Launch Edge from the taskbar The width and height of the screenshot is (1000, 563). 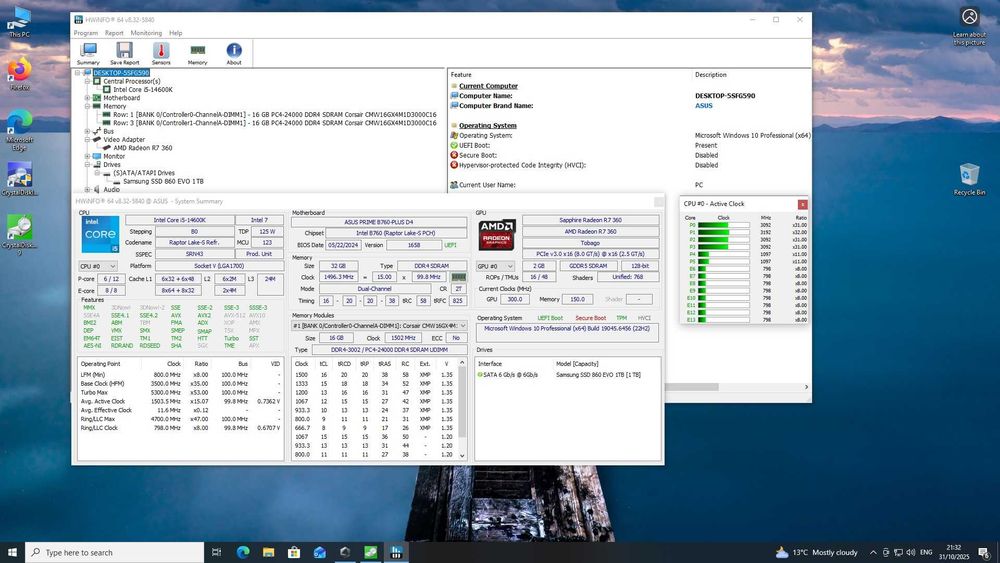click(x=243, y=552)
